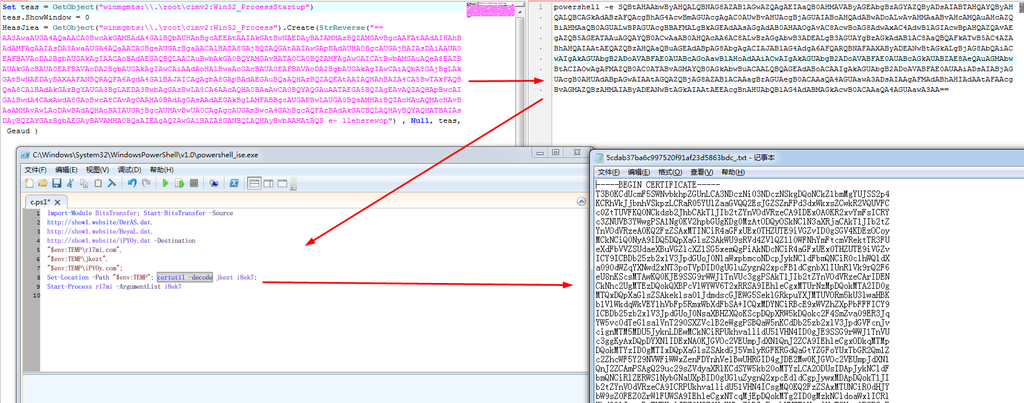Click the "$env:TEMP\r17mi.com" destination line
1024x403 pixels.
(83, 250)
